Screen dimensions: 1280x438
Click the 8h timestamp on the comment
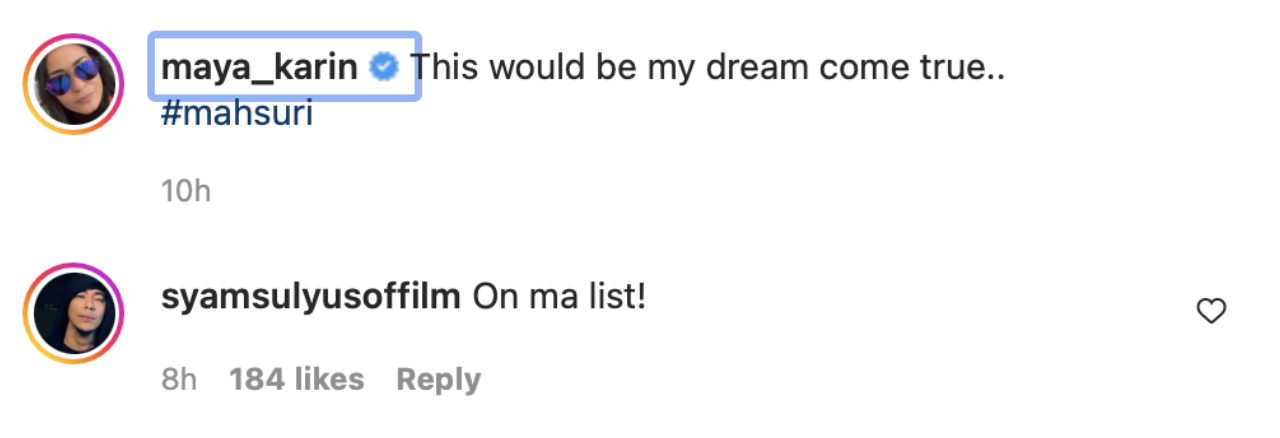click(178, 379)
